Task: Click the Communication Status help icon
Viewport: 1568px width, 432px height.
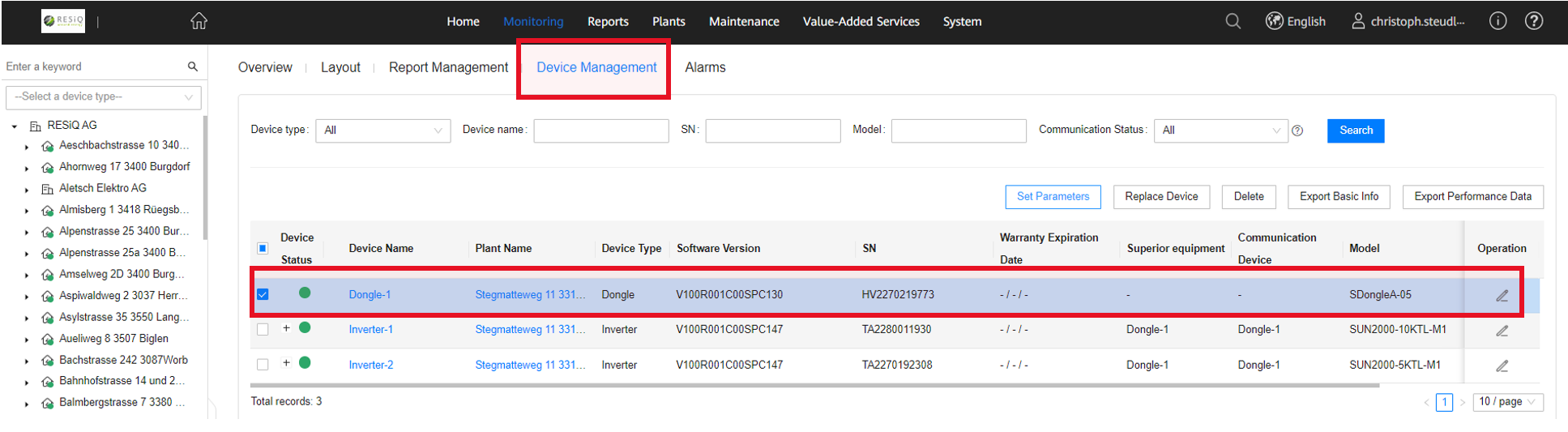Action: 1297,130
